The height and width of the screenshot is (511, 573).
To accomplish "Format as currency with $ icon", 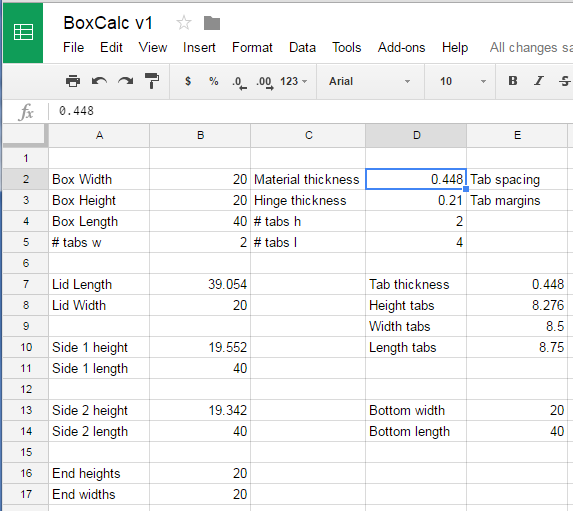I will 188,81.
